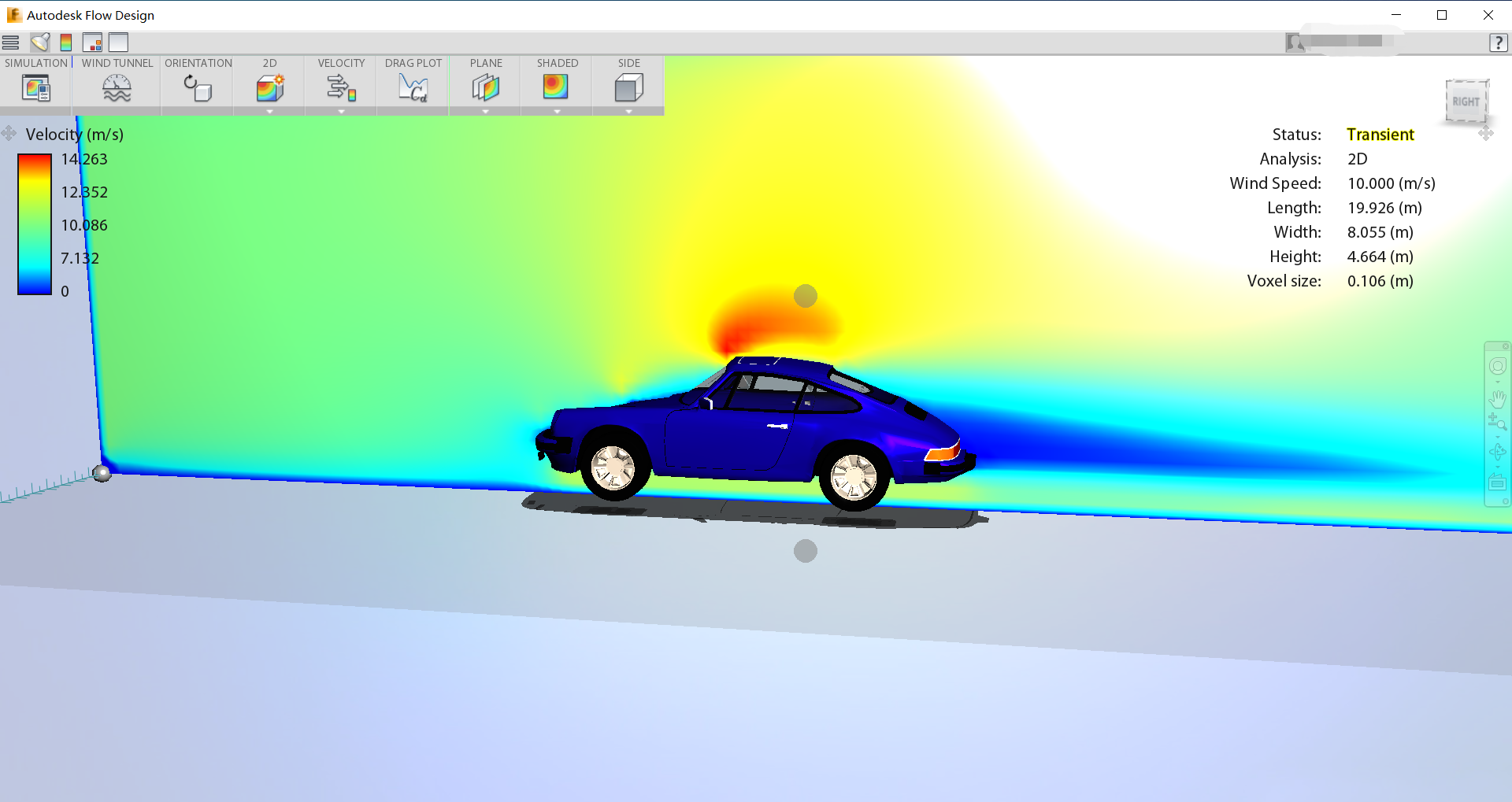1512x802 pixels.
Task: Open the Wind Tunnel settings
Action: (117, 87)
